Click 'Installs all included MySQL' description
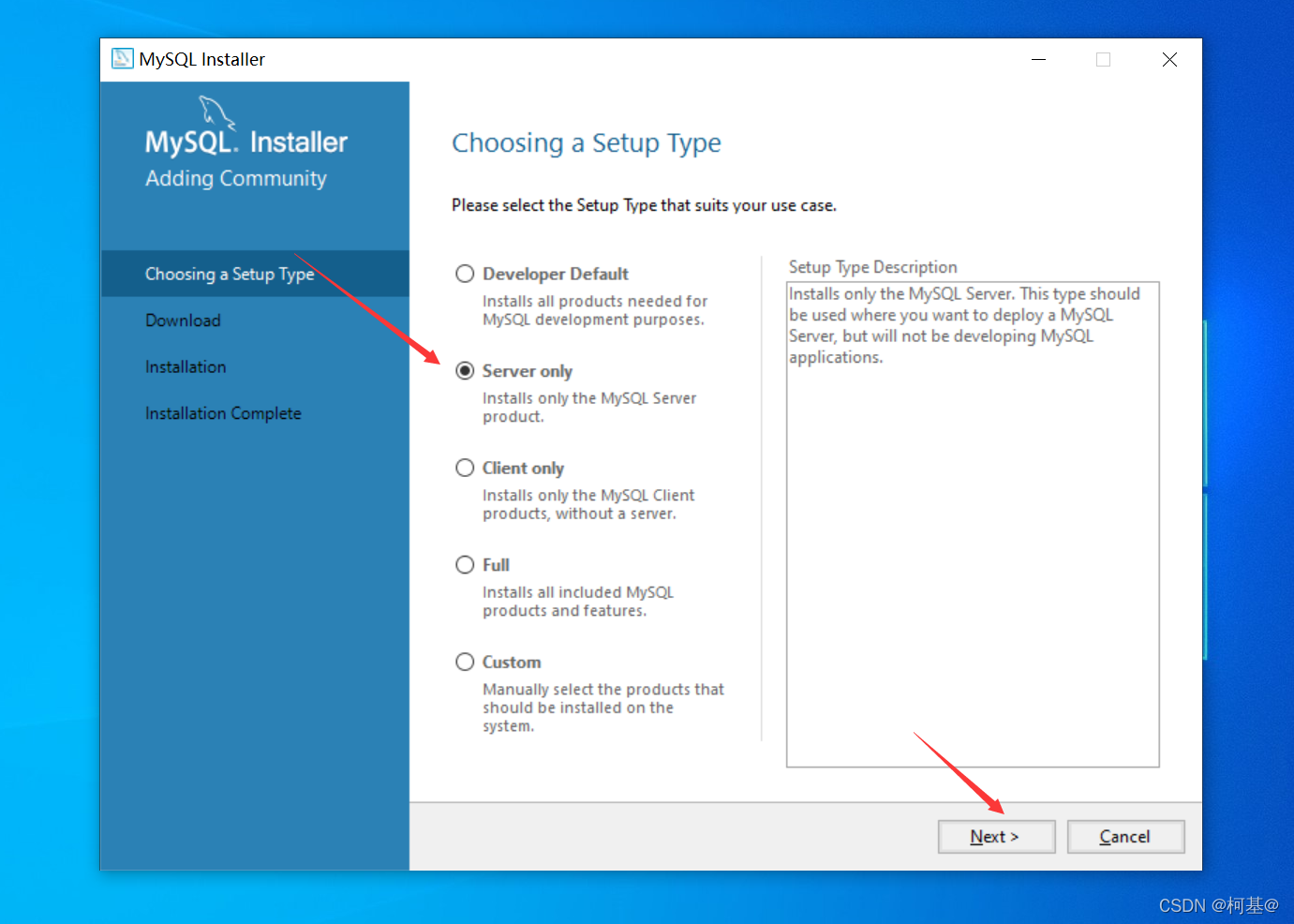This screenshot has width=1294, height=924. pyautogui.click(x=578, y=602)
